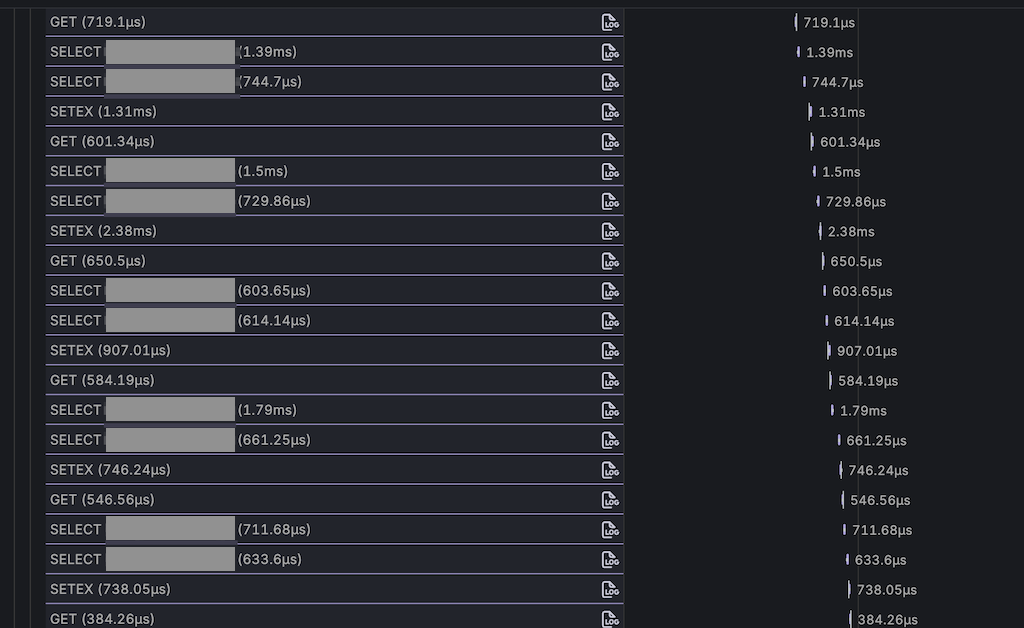Select the GET (584.19µs) span name
The image size is (1024, 628).
[102, 381]
